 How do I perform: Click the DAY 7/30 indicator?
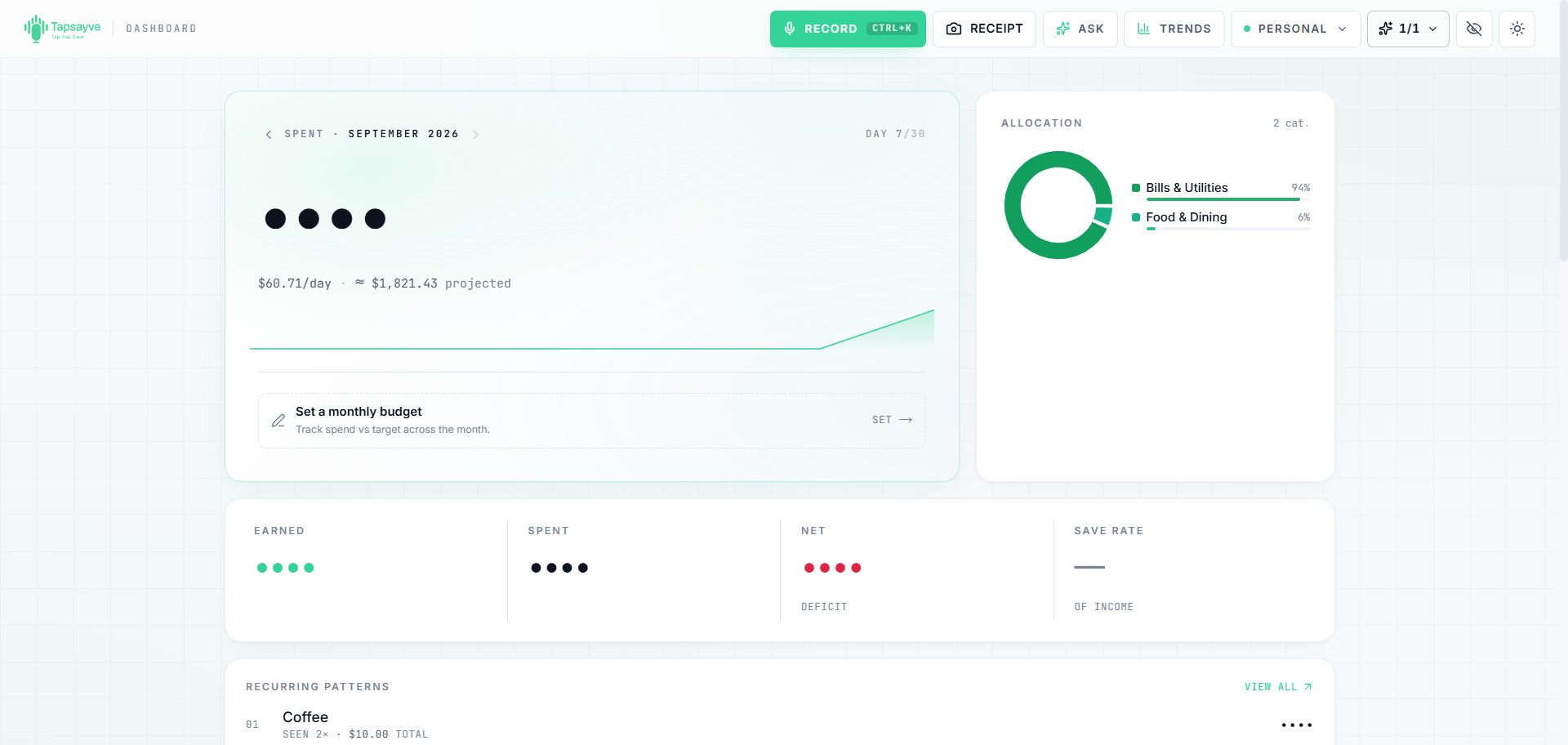pos(895,134)
